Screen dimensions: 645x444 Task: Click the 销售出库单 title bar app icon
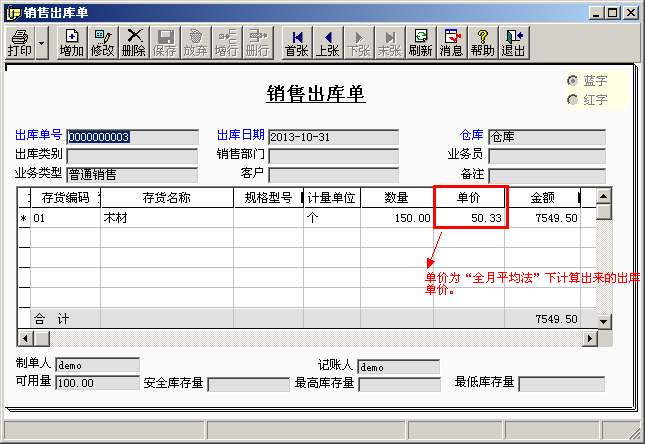point(13,13)
